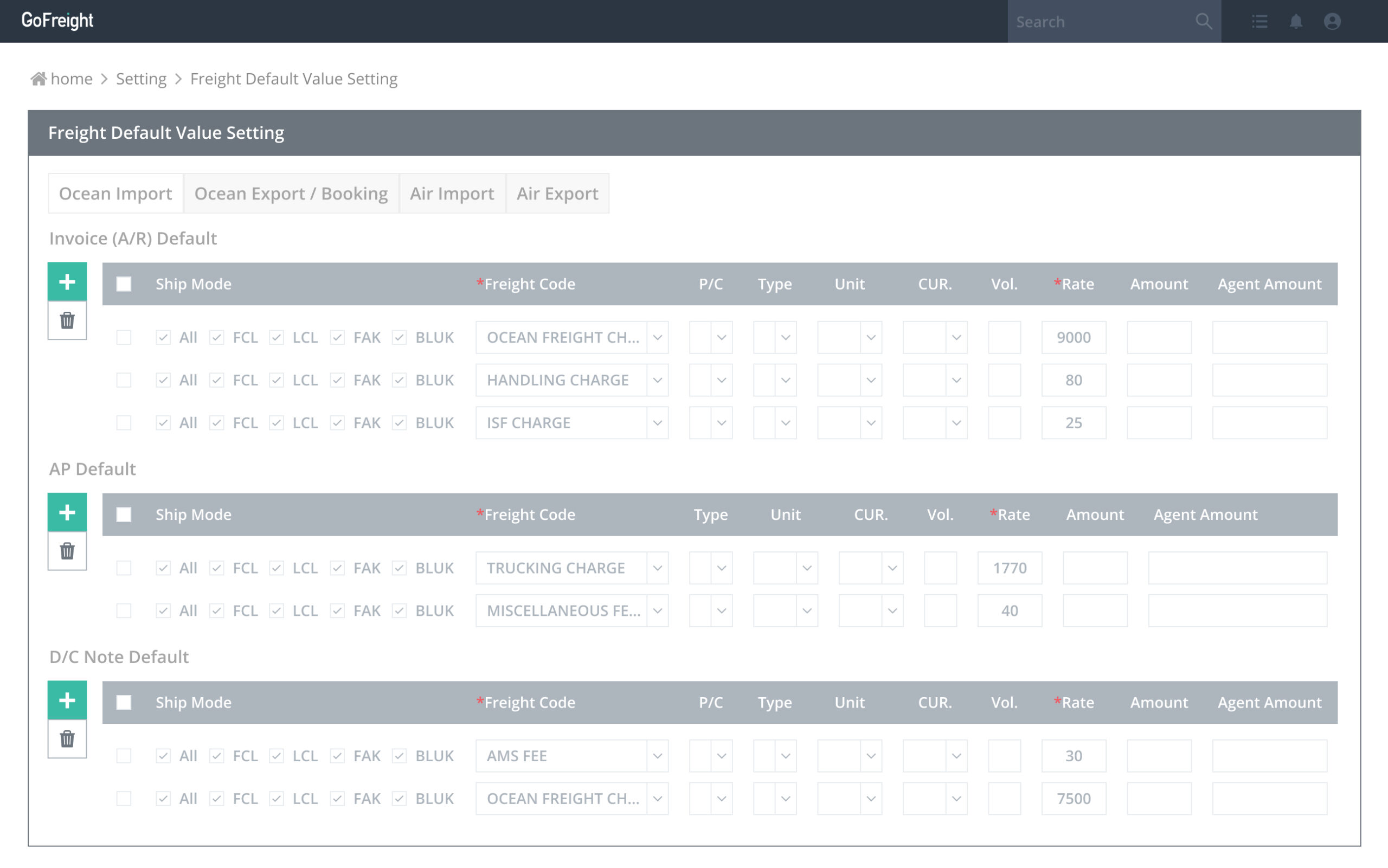Screen dimensions: 1388x868
Task: Switch to Ocean Export / Booking tab
Action: pyautogui.click(x=291, y=194)
